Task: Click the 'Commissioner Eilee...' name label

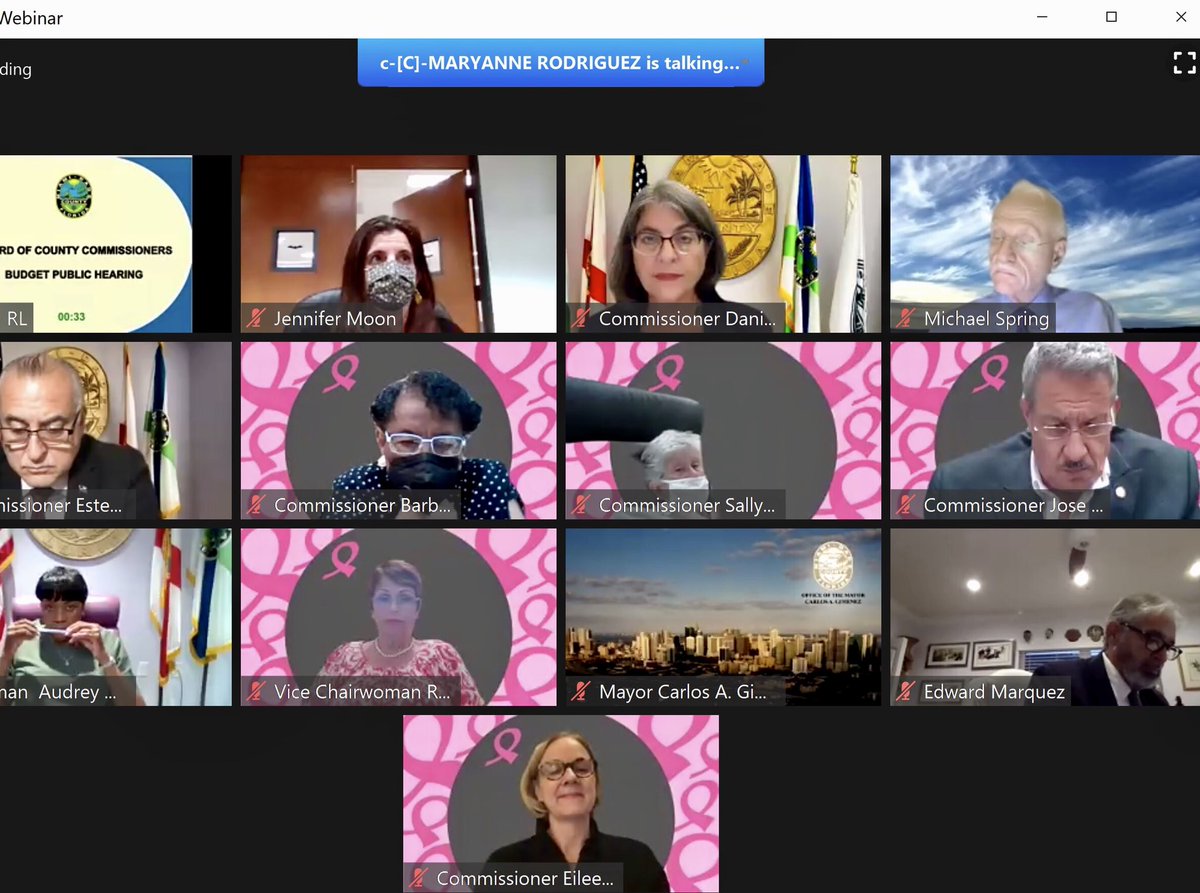Action: click(524, 879)
